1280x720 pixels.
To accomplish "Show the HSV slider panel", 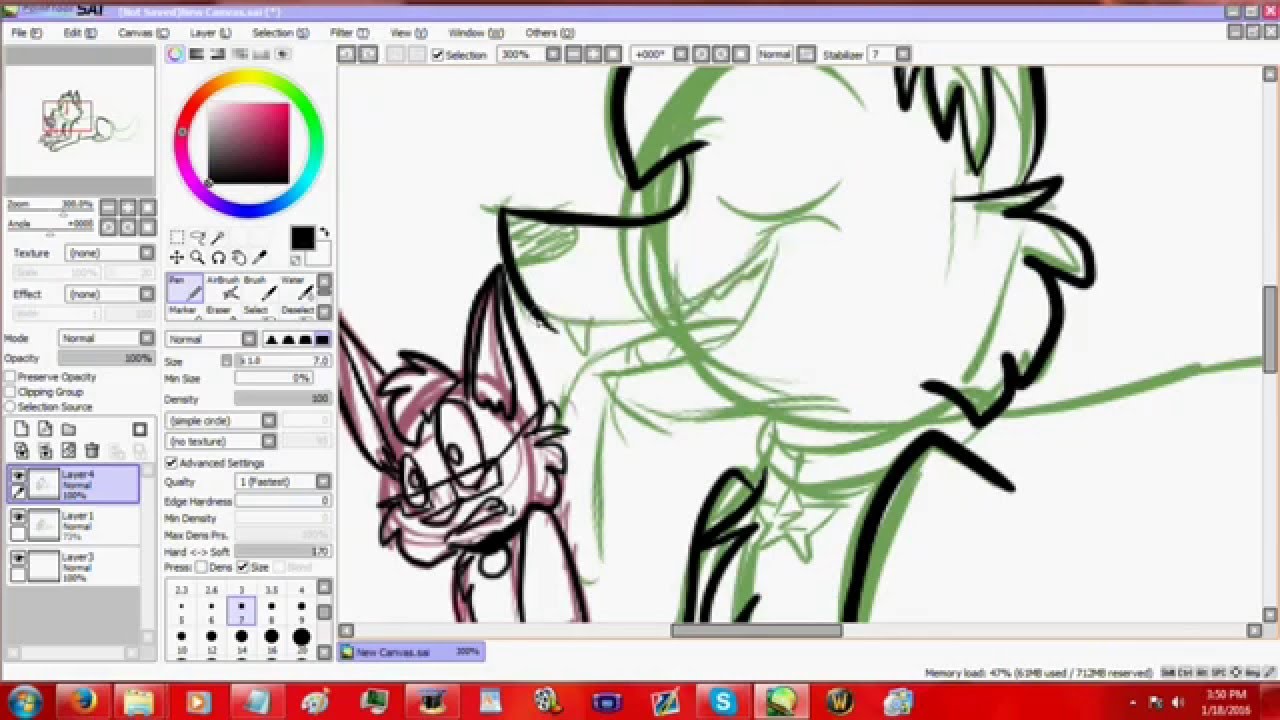I will [218, 55].
